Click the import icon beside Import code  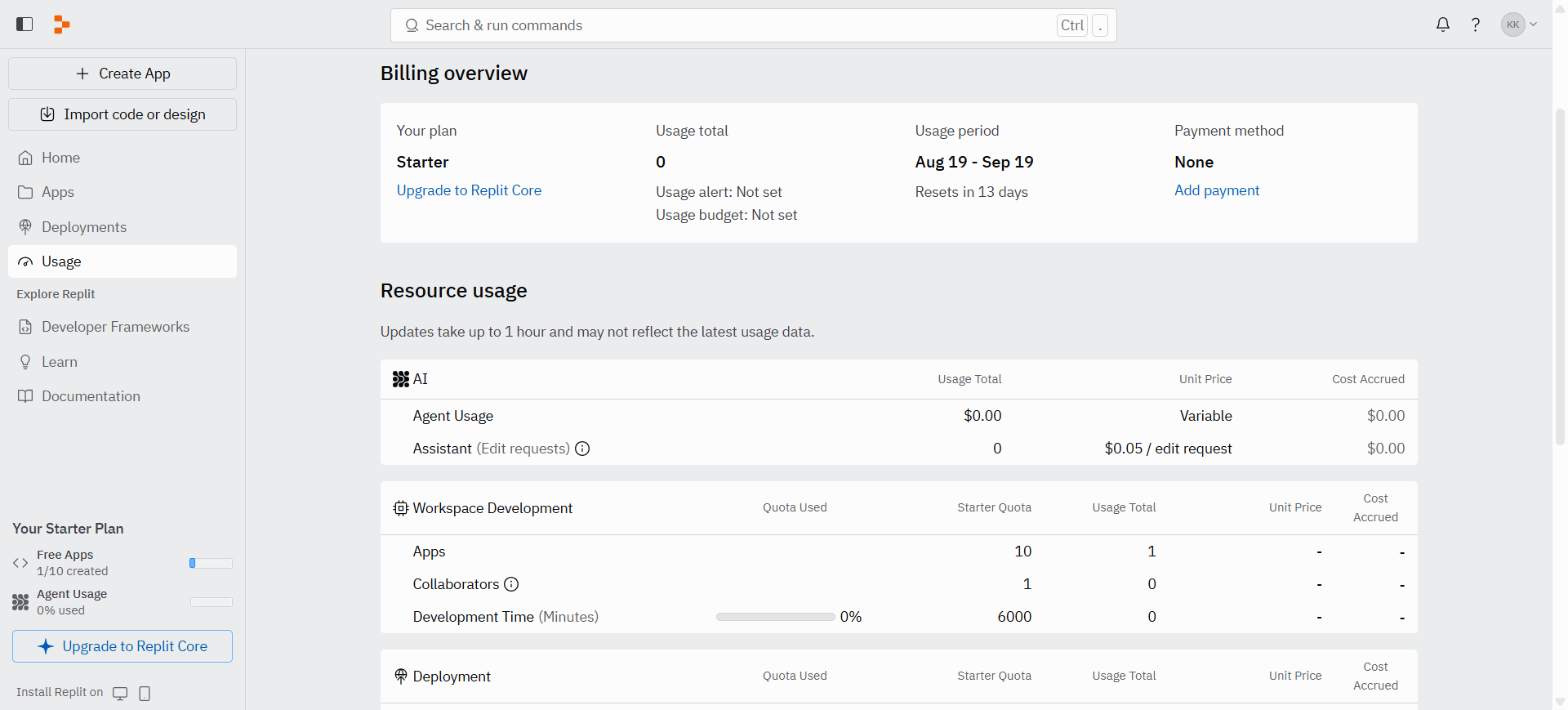[x=47, y=114]
